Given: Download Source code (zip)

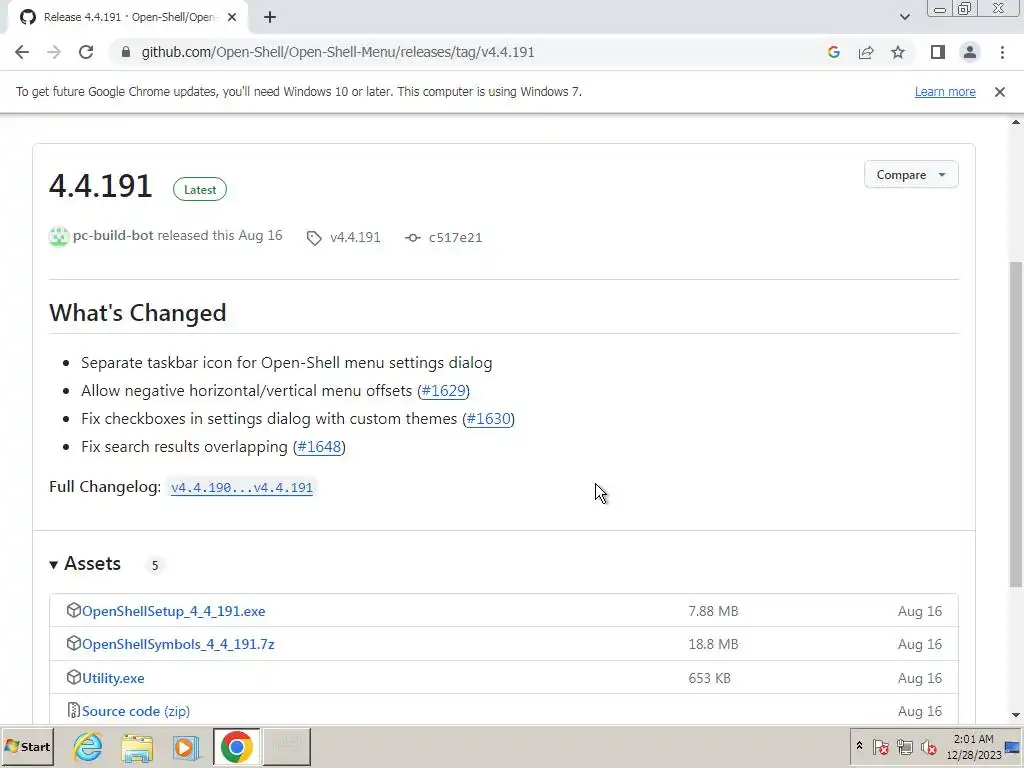Looking at the screenshot, I should [136, 711].
